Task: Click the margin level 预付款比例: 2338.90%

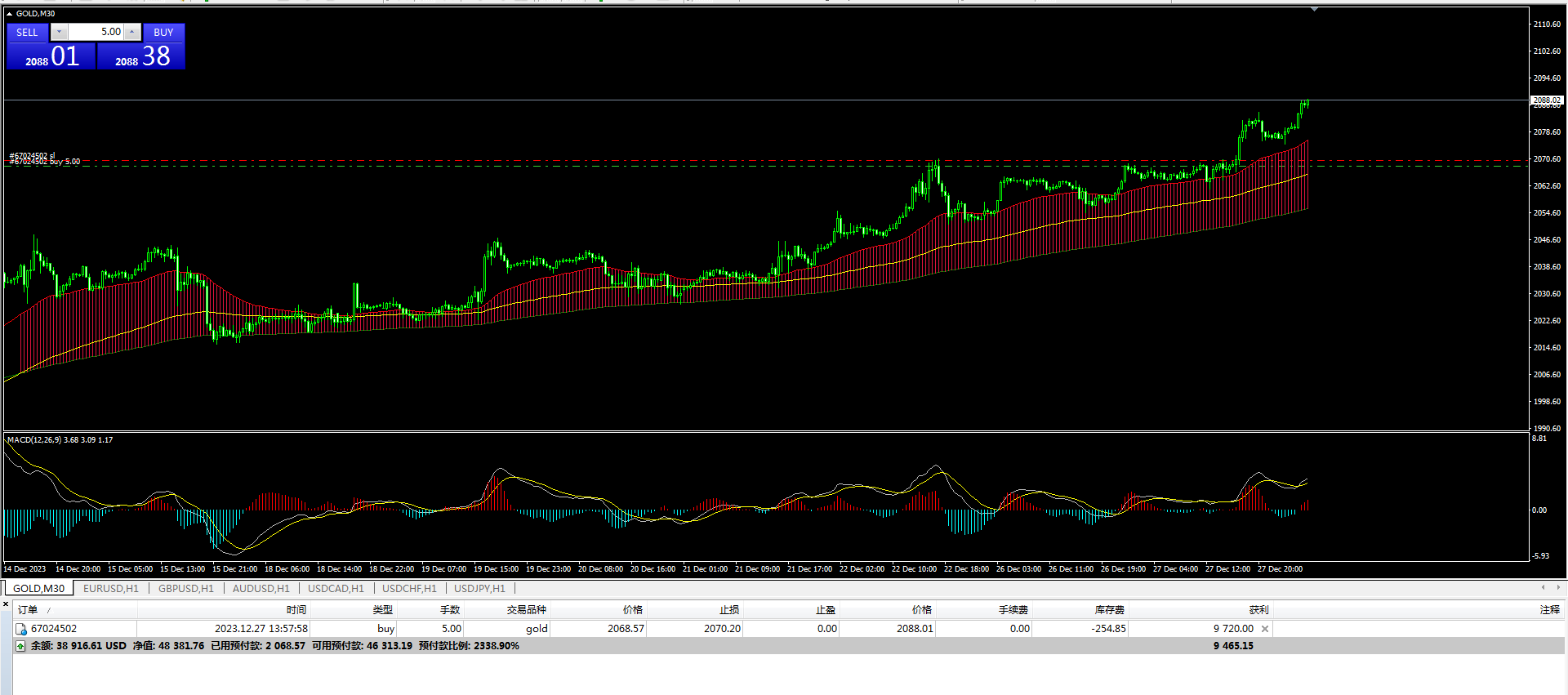Action: click(469, 646)
